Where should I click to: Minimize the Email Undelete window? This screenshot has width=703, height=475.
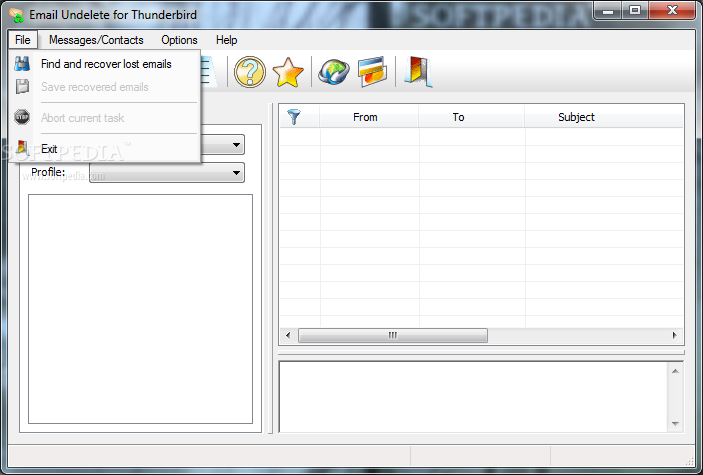608,11
